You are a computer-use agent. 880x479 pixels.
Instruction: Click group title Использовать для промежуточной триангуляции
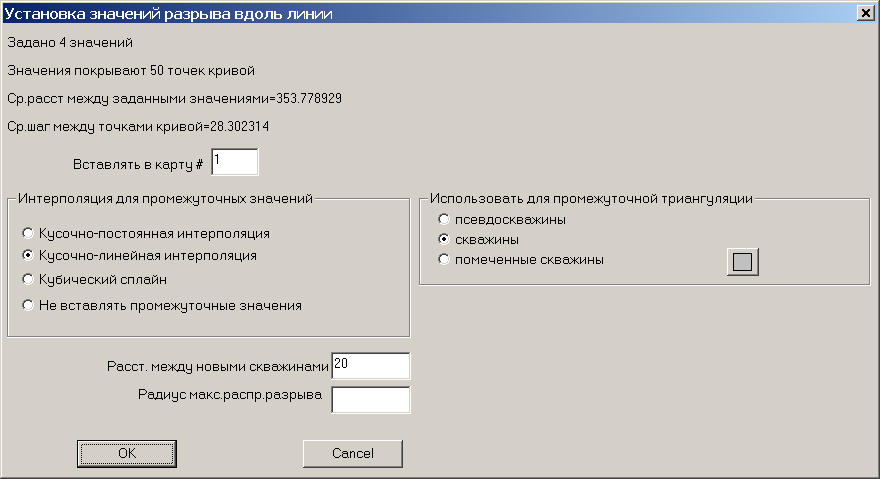591,198
